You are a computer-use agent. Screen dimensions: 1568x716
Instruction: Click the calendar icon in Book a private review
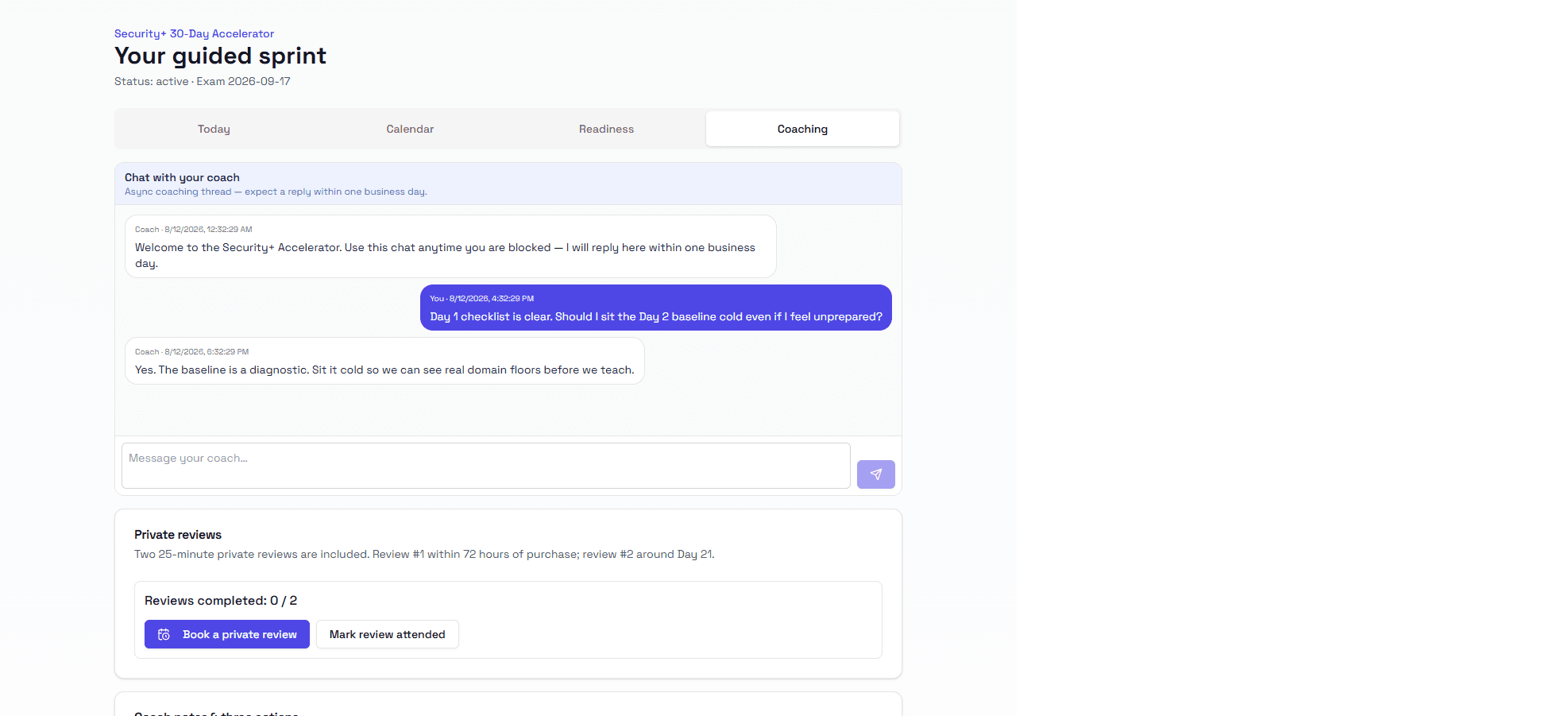coord(164,634)
